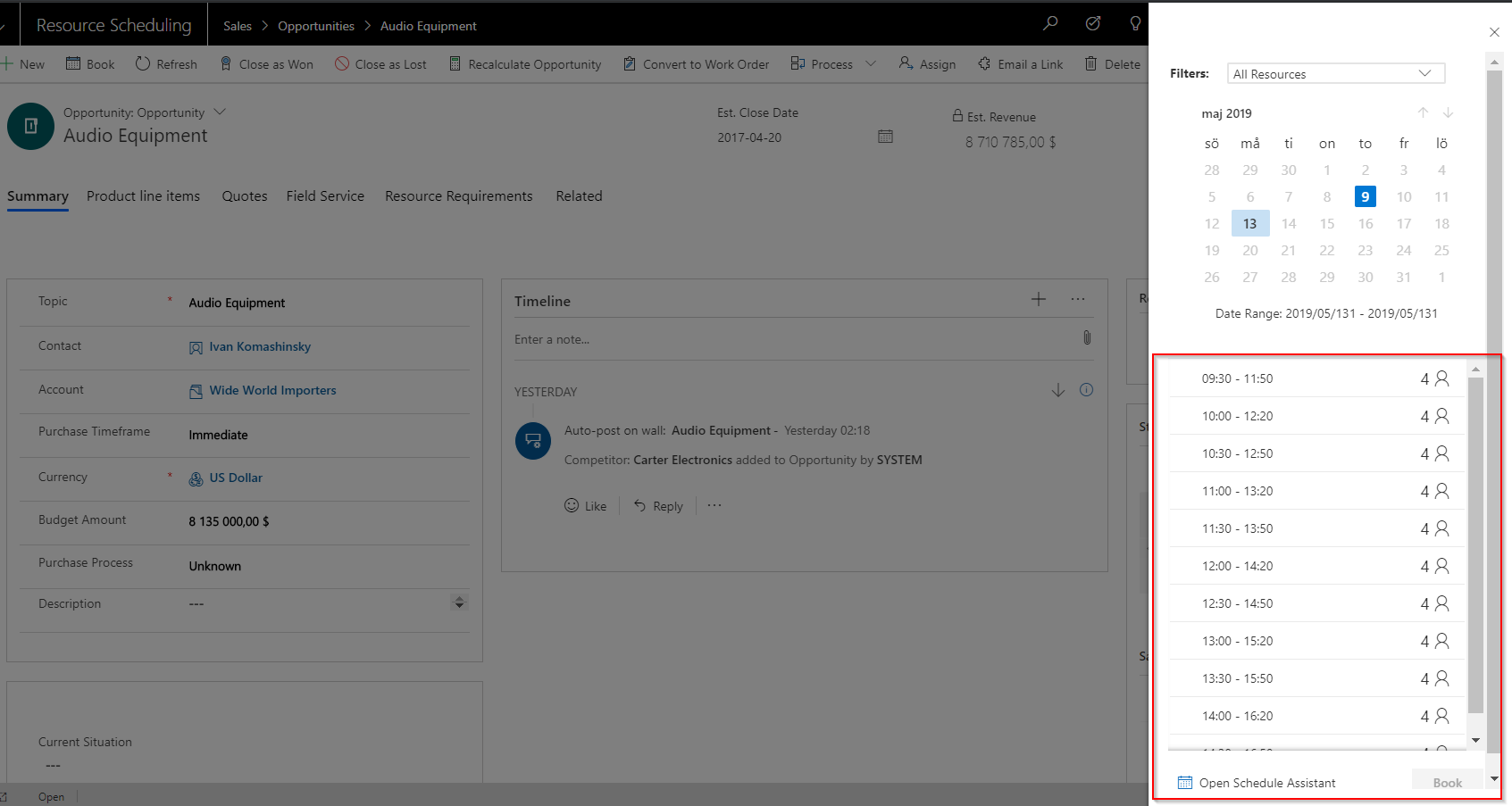
Task: Expand the All Resources filter dropdown
Action: coord(1335,73)
